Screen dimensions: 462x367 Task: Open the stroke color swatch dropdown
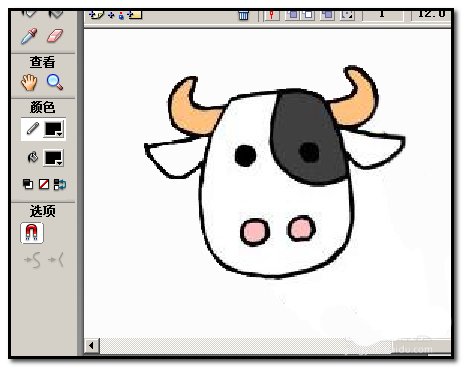tap(54, 129)
